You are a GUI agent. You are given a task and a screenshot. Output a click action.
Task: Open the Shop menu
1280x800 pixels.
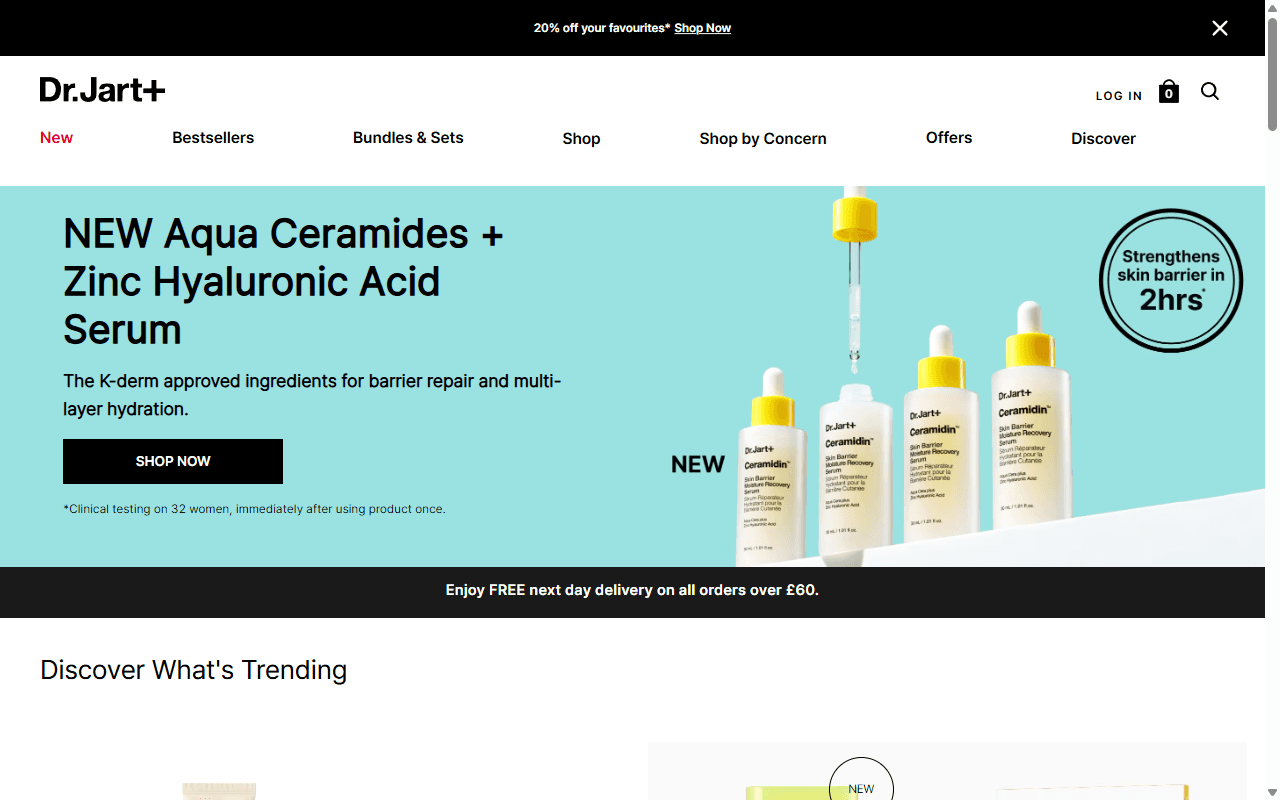pyautogui.click(x=581, y=139)
